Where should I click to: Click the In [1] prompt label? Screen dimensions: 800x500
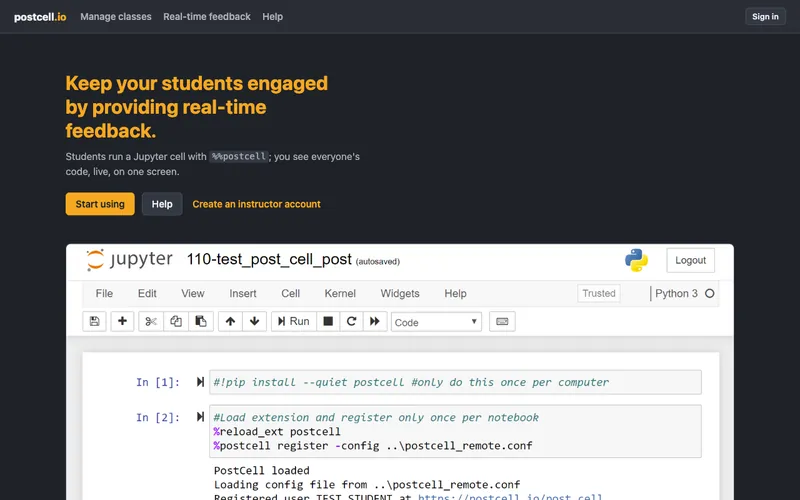[x=158, y=382]
